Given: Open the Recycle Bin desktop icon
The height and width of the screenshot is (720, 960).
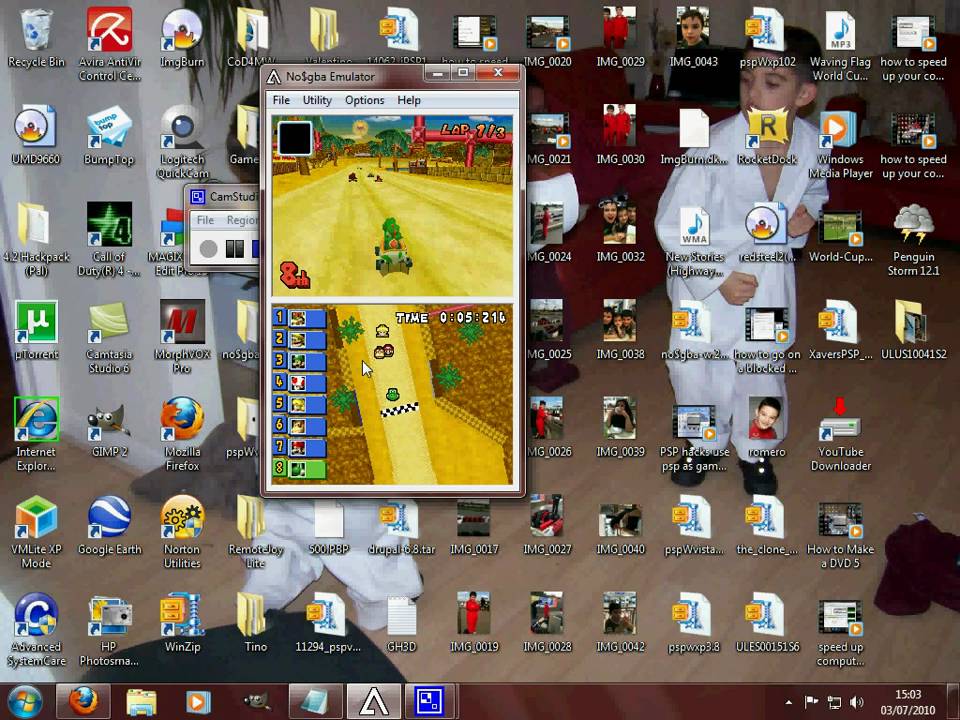Looking at the screenshot, I should [36, 38].
